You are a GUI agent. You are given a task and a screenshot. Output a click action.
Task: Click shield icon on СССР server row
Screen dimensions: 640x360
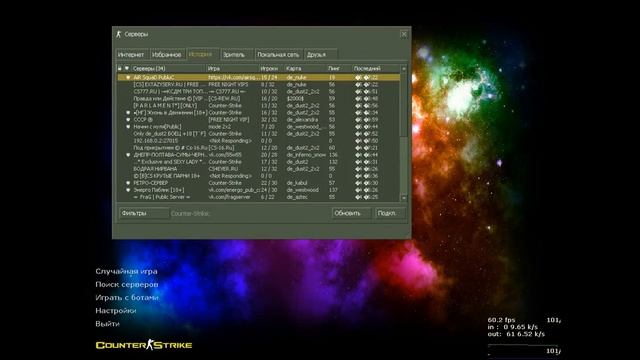[128, 120]
